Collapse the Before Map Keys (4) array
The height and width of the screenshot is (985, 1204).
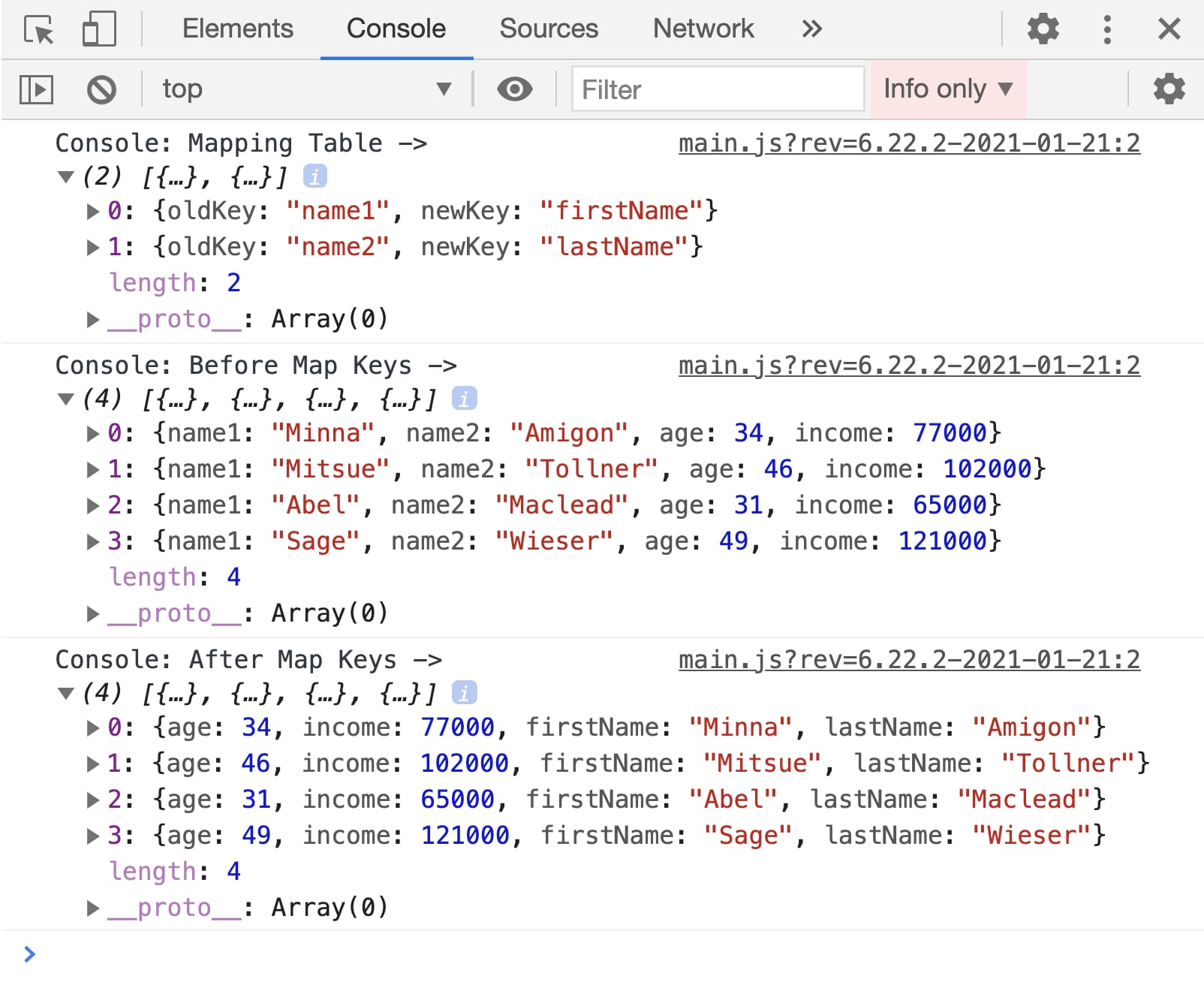pos(66,399)
